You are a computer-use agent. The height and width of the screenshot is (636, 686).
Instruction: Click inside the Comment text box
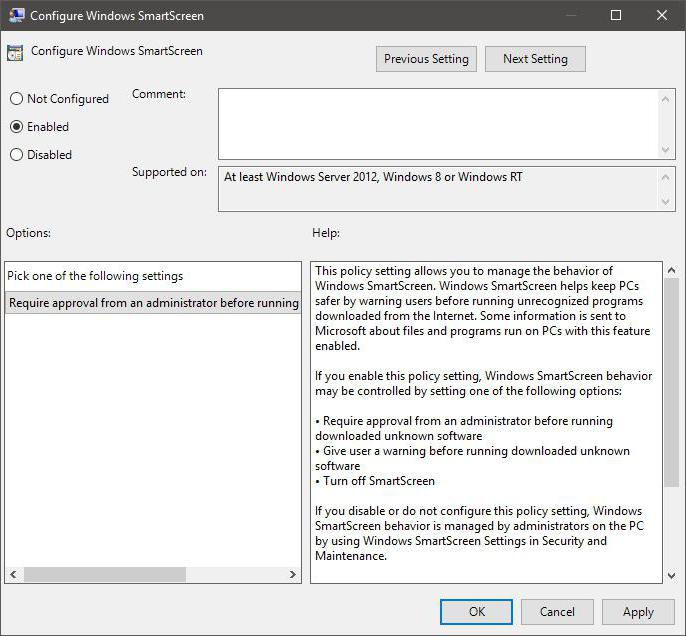(438, 124)
